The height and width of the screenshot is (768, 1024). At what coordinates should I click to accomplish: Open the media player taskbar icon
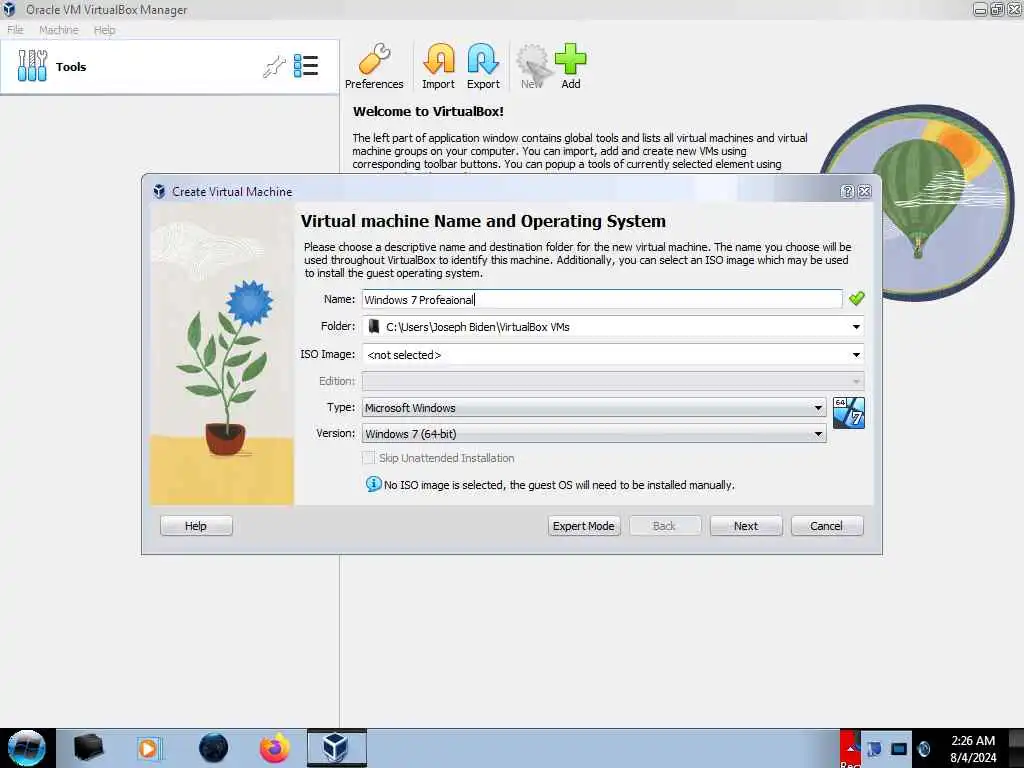[150, 748]
